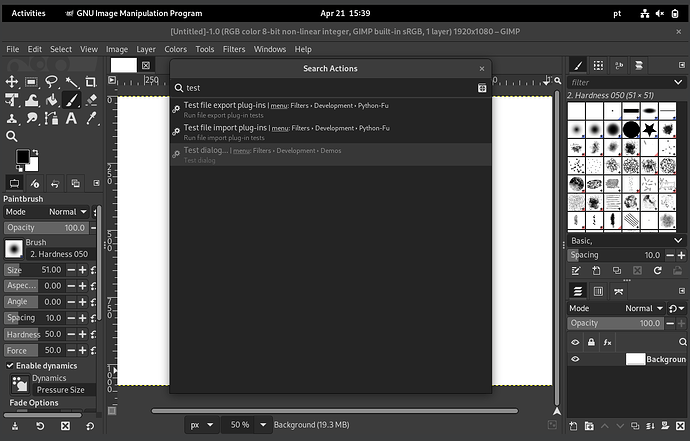Select the Clone stamp tool

[11, 118]
